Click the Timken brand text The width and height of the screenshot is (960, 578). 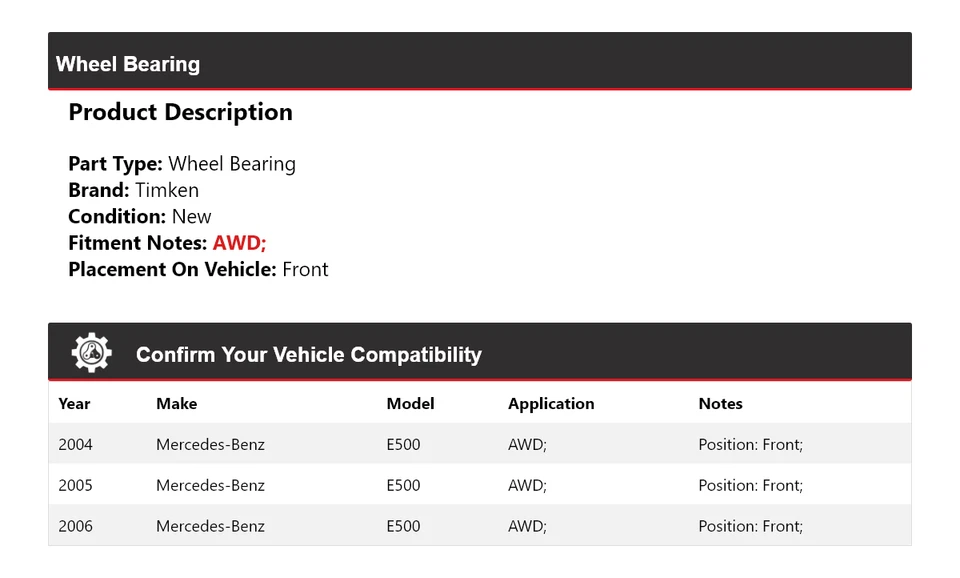click(x=167, y=190)
